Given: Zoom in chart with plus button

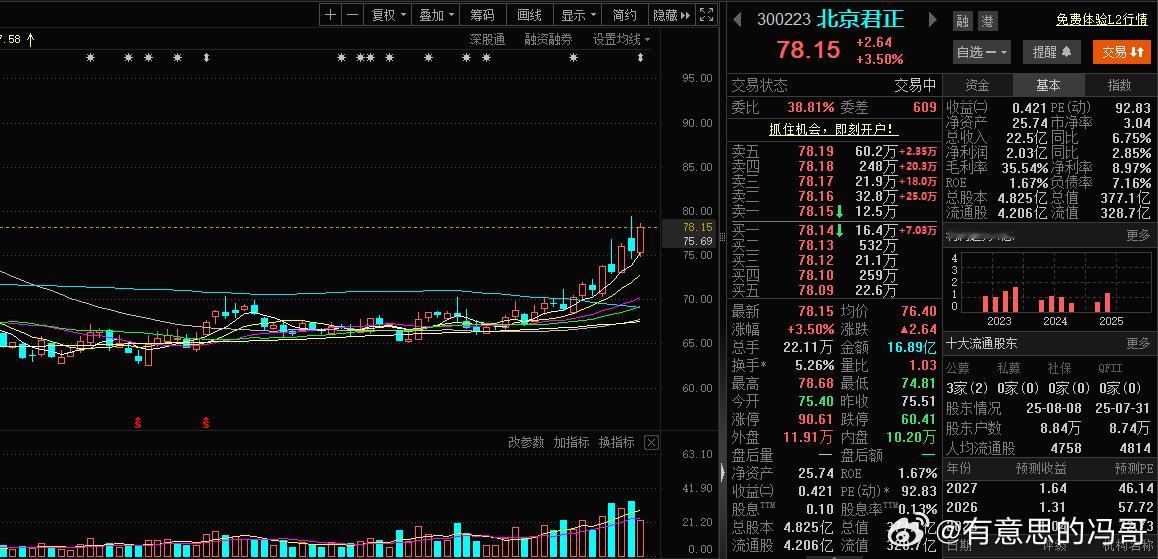Looking at the screenshot, I should coord(330,15).
